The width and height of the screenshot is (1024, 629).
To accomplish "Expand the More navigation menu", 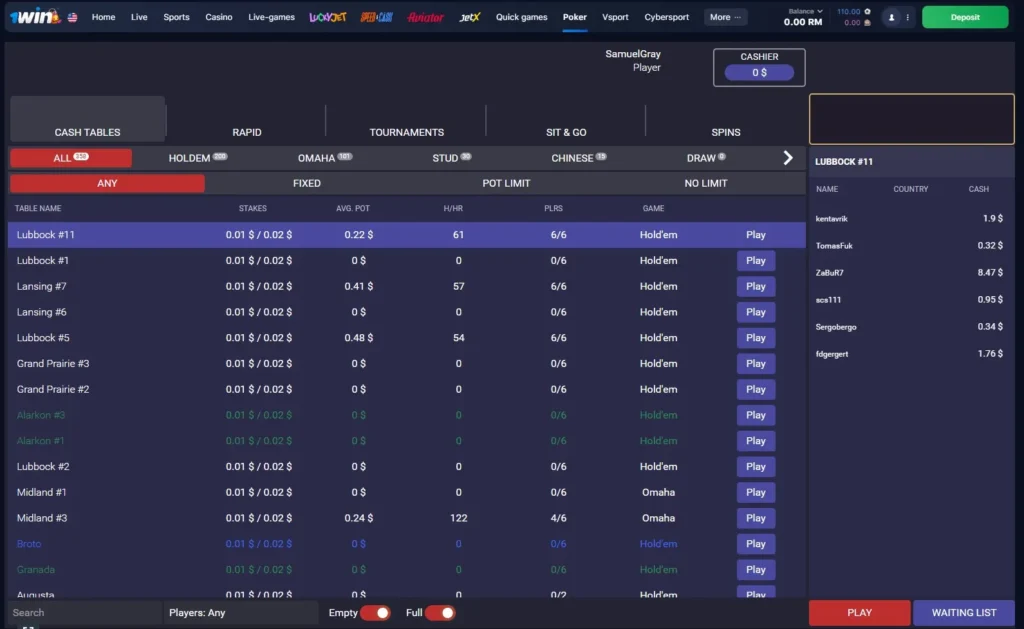I will (725, 17).
